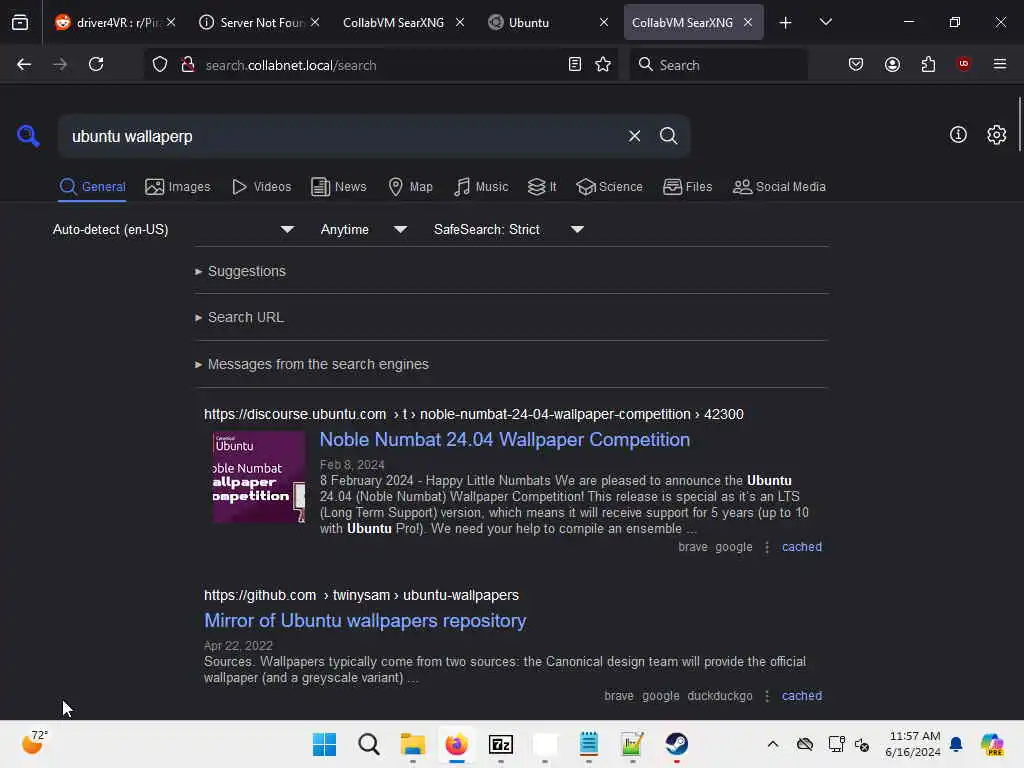
Task: Open the uBlock Origin extension icon
Action: click(963, 64)
